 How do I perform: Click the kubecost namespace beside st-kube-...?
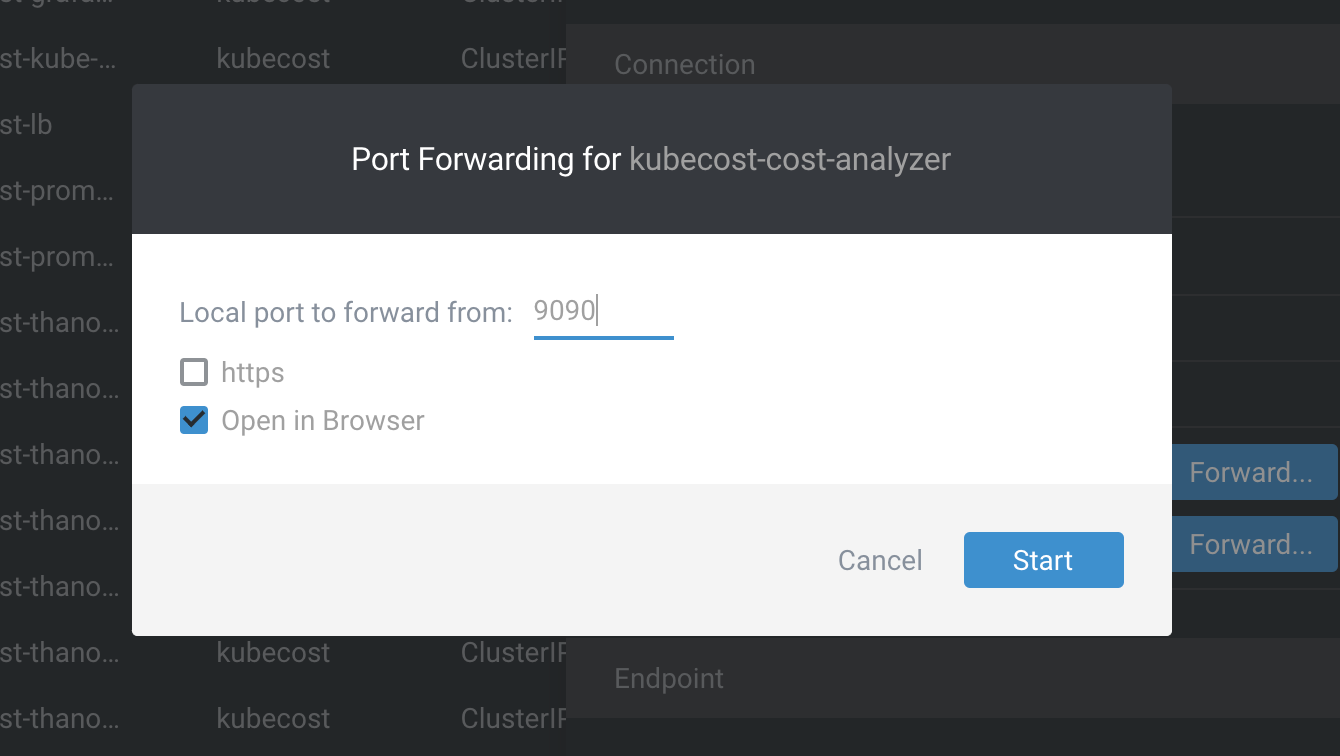point(273,59)
